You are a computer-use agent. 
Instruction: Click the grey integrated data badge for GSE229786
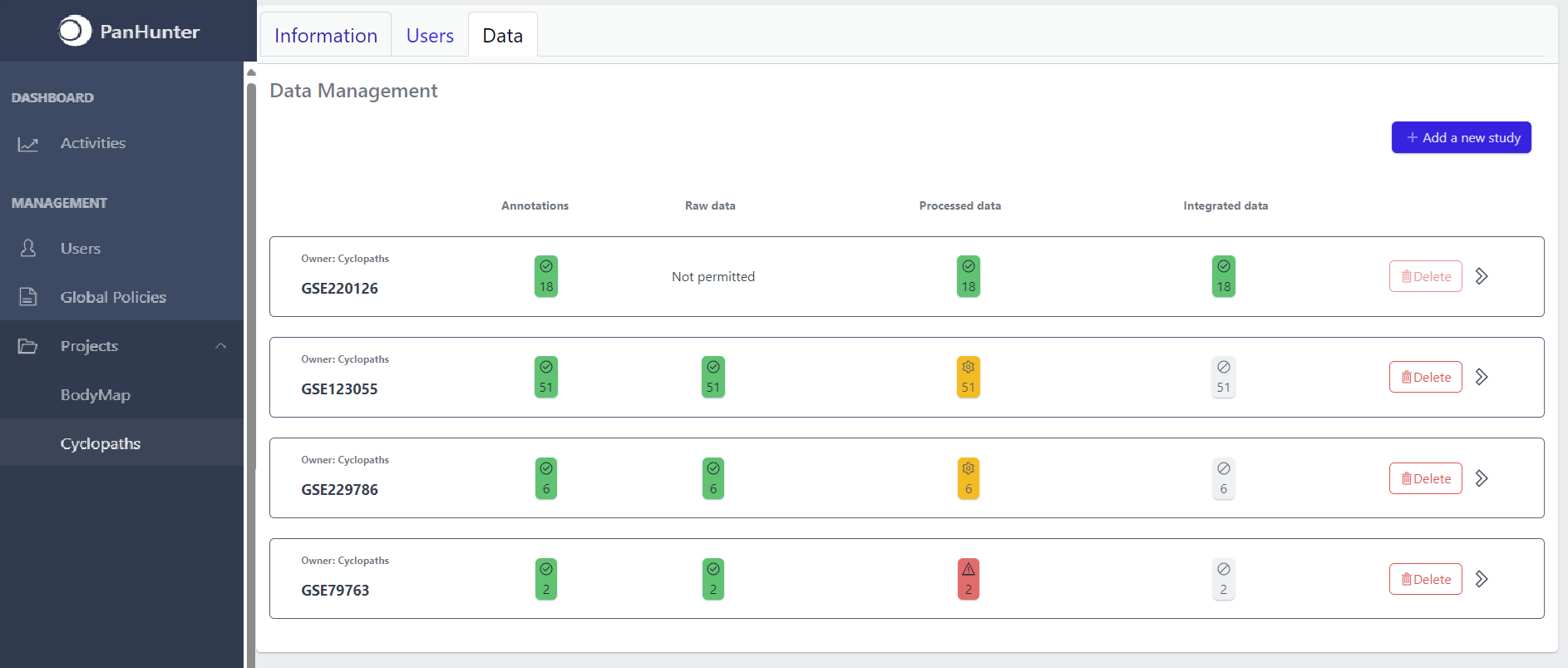[x=1223, y=478]
